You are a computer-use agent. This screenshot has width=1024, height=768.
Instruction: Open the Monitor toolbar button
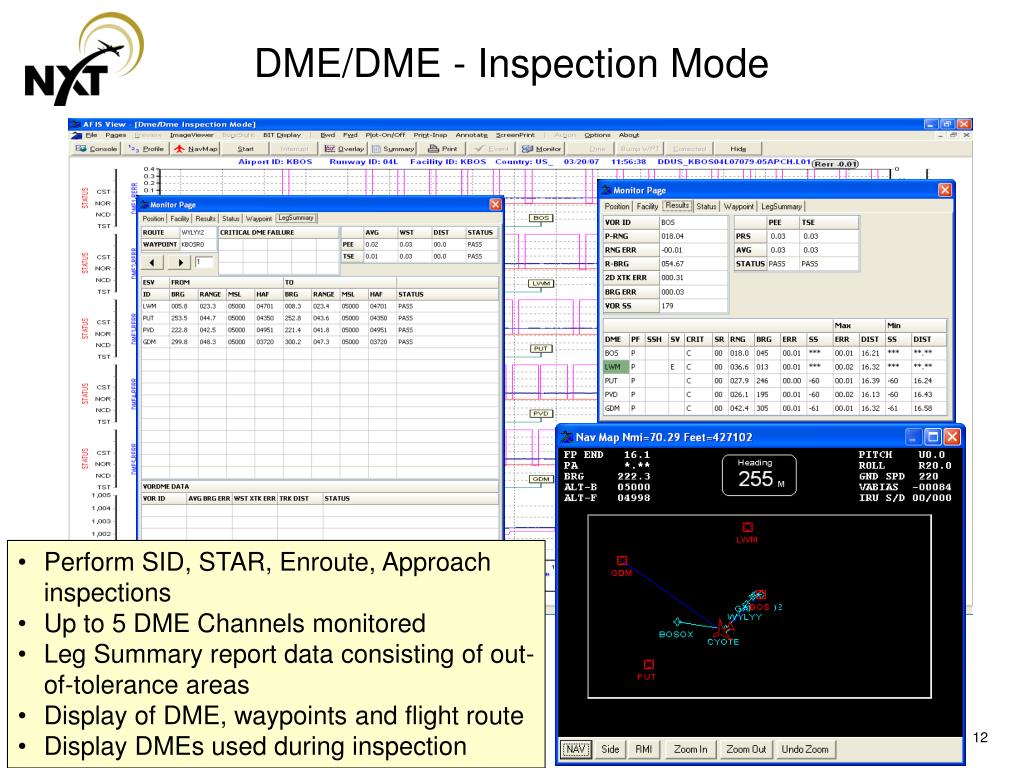[541, 148]
